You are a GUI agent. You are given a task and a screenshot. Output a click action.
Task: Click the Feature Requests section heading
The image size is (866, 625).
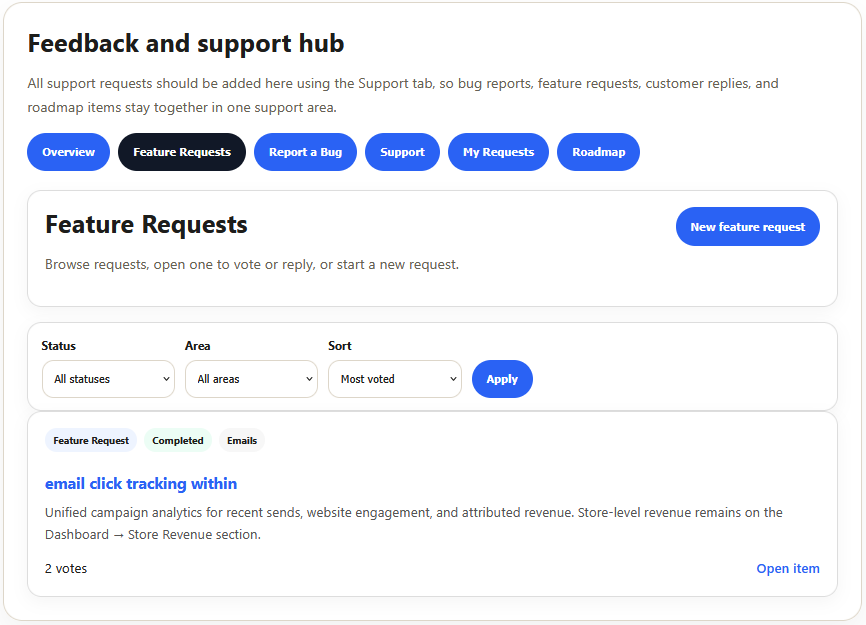pos(146,225)
